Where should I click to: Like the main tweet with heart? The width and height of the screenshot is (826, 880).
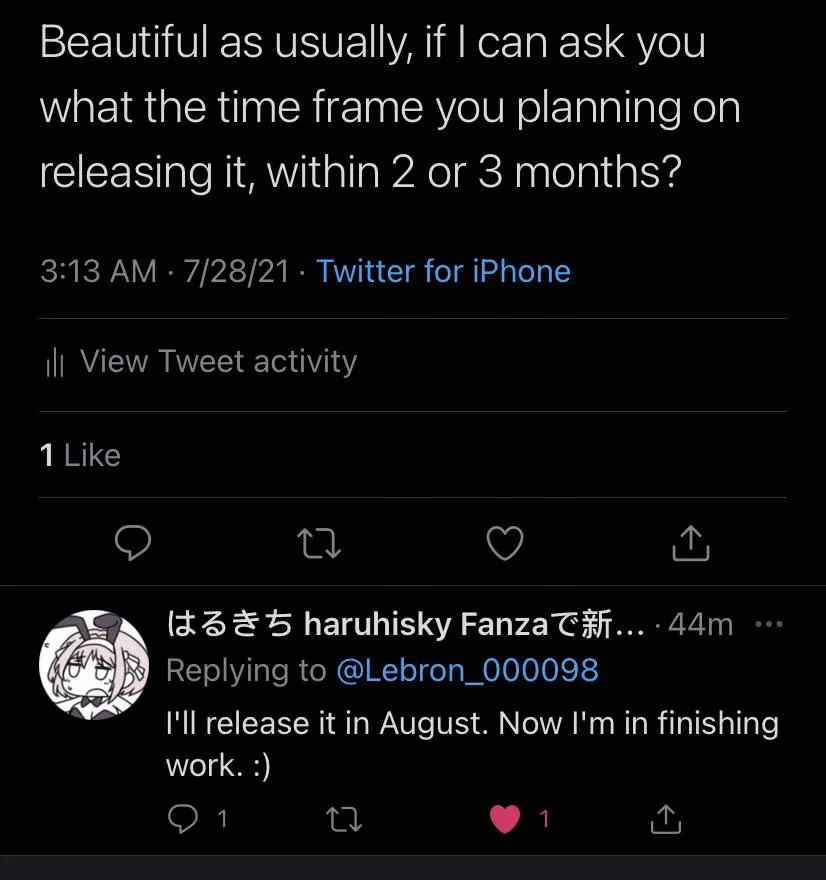pos(504,543)
